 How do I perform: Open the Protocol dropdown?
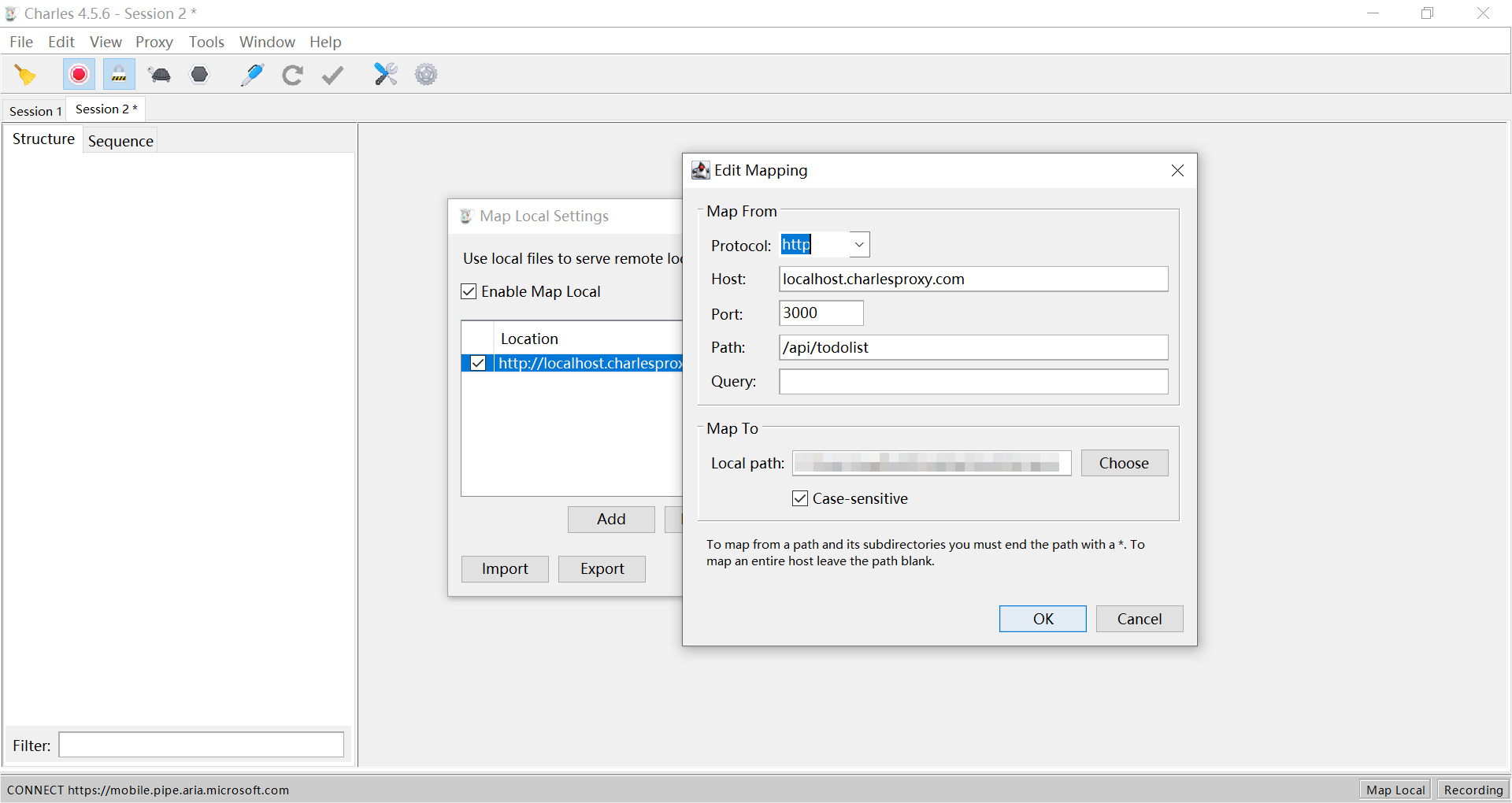tap(859, 245)
